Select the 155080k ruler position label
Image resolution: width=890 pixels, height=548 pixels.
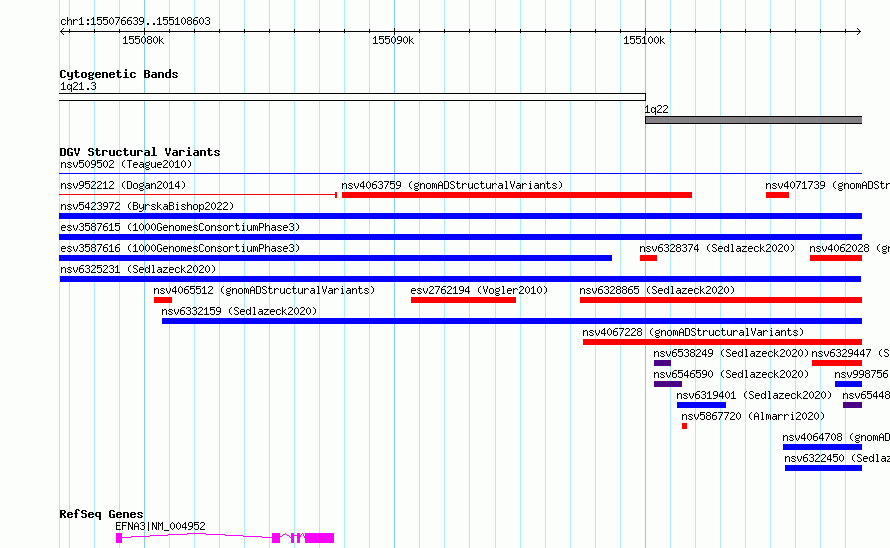click(x=143, y=40)
